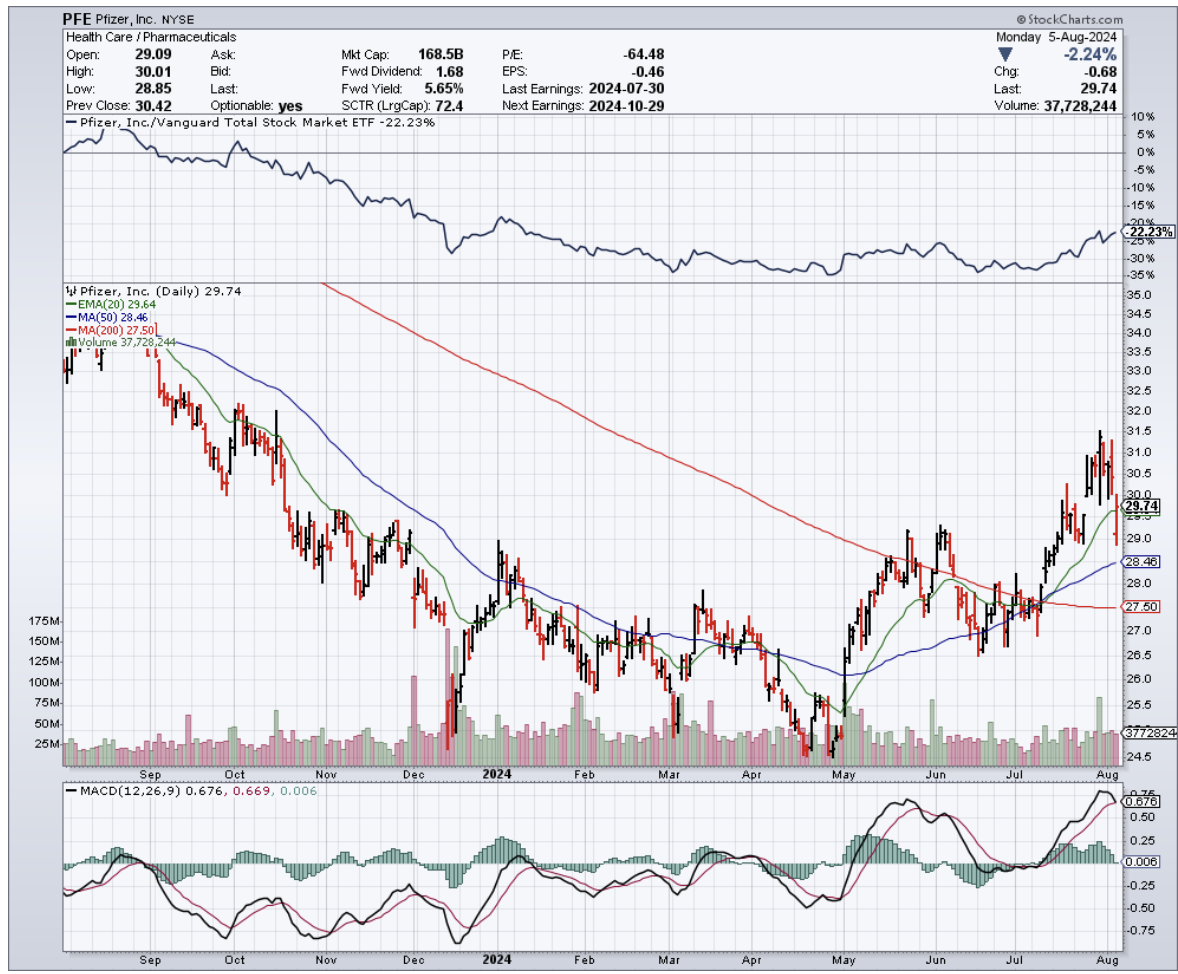This screenshot has height=974, width=1178.
Task: Click the green volume bars legend icon
Action: coord(70,342)
